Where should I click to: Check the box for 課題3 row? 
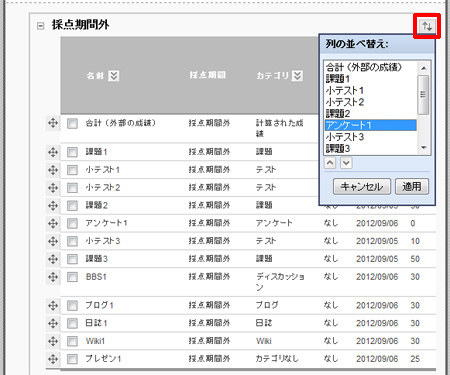click(x=72, y=259)
